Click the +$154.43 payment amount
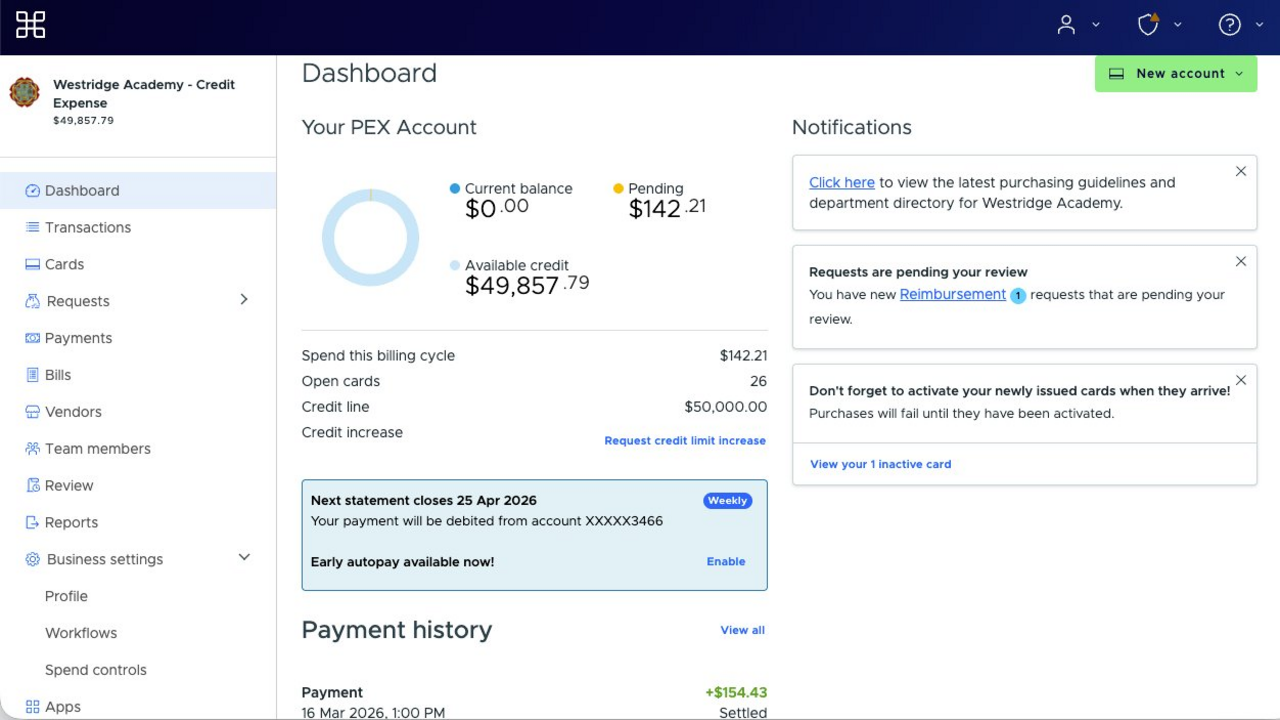 click(736, 693)
